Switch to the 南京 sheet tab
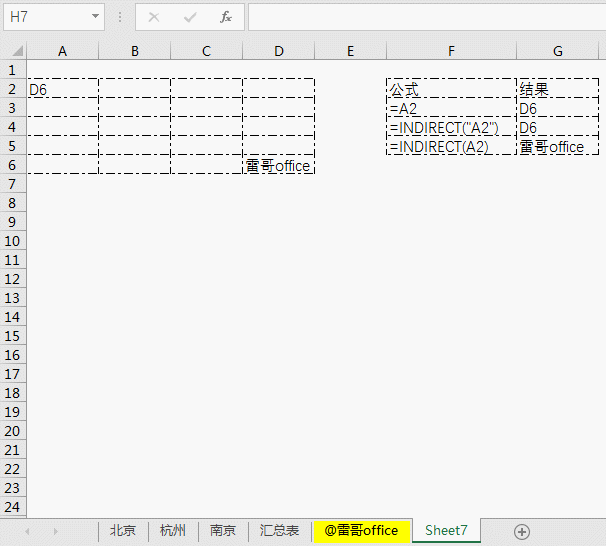Screen dimensions: 606x546 tap(223, 531)
